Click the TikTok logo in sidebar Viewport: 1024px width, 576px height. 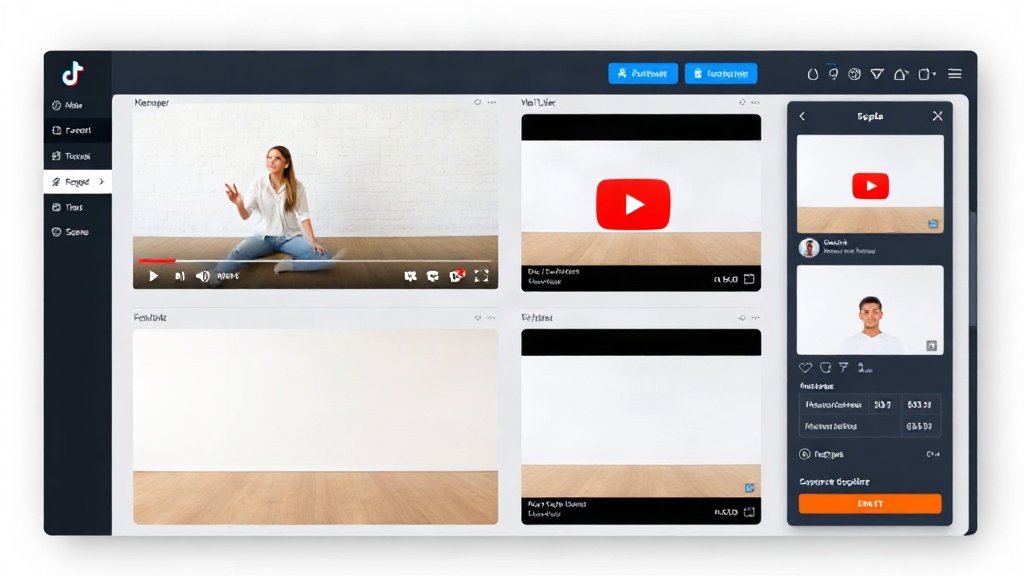pyautogui.click(x=72, y=73)
